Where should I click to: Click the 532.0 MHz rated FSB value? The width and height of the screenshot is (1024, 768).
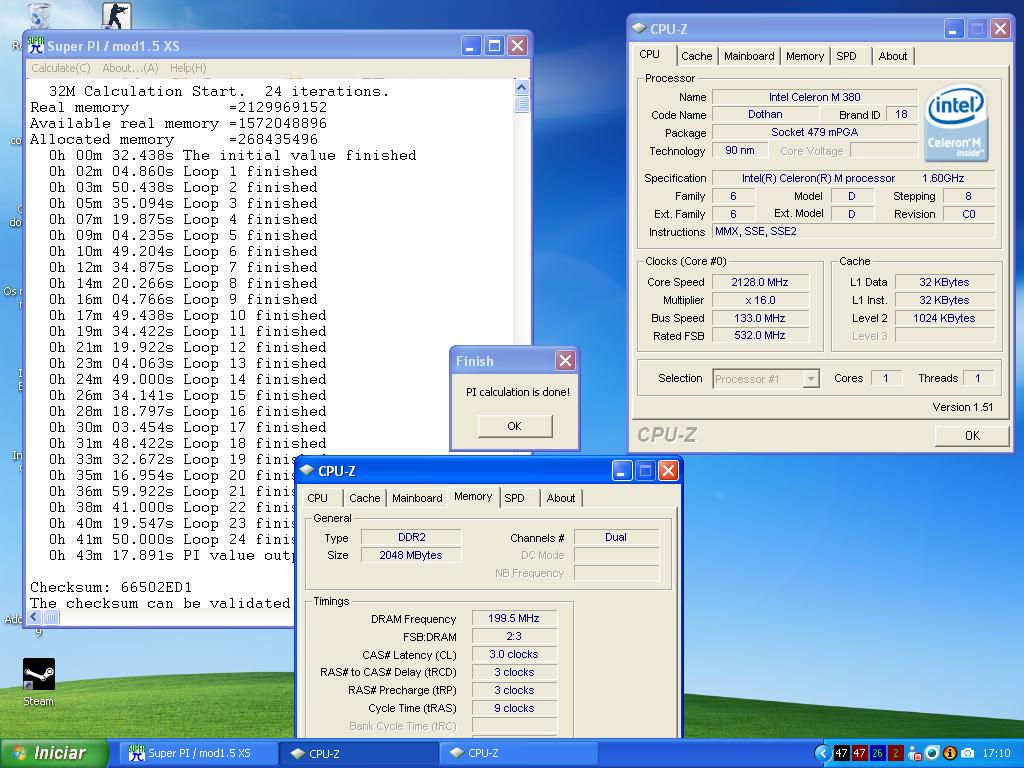(760, 335)
